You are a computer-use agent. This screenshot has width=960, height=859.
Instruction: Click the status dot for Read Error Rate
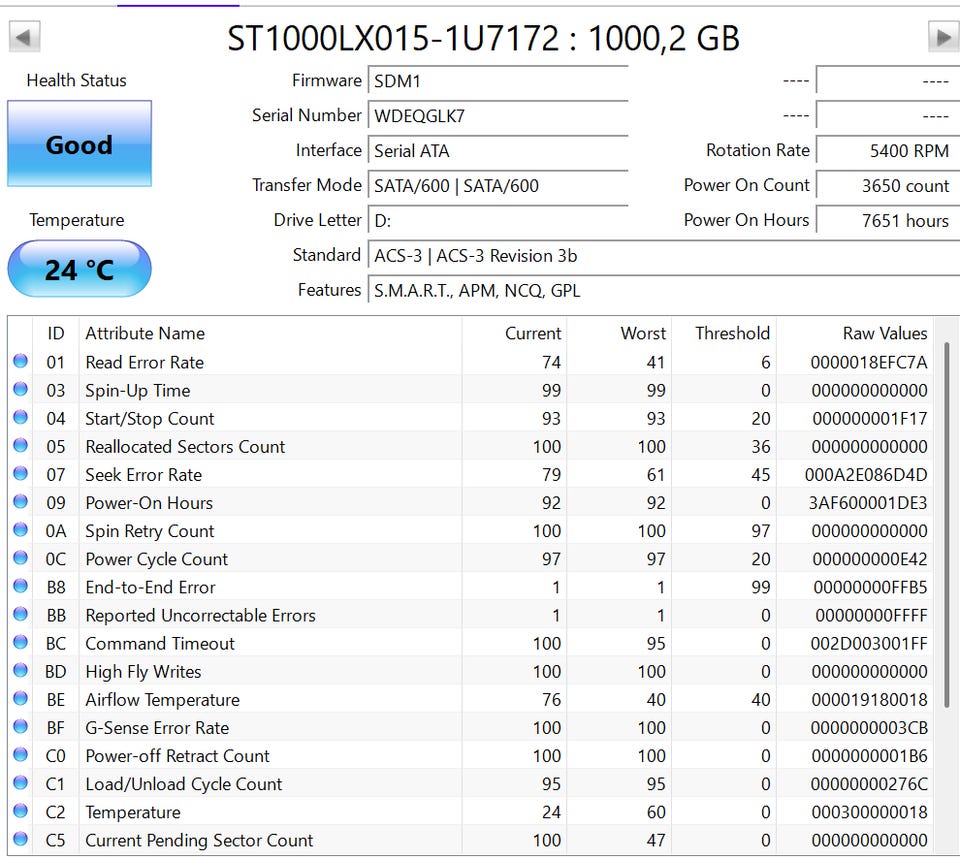[x=20, y=361]
